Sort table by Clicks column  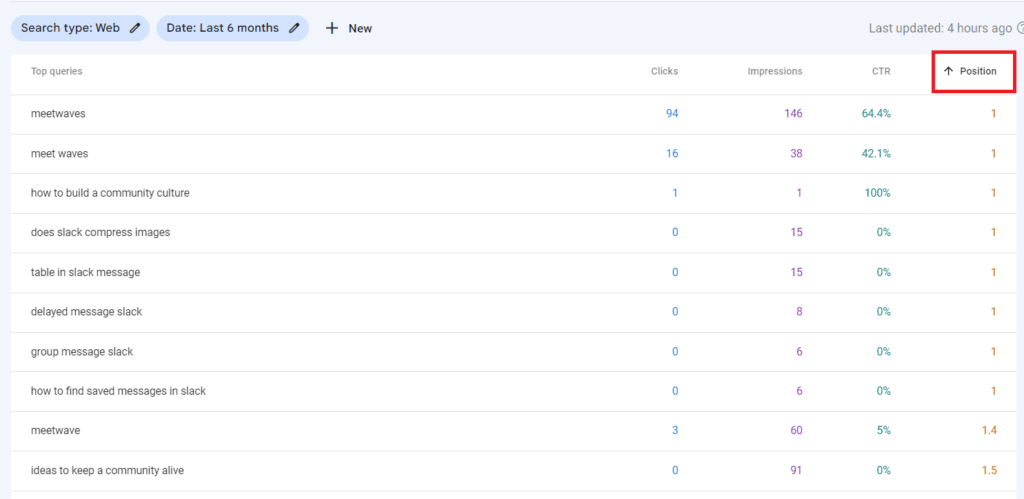click(x=664, y=71)
